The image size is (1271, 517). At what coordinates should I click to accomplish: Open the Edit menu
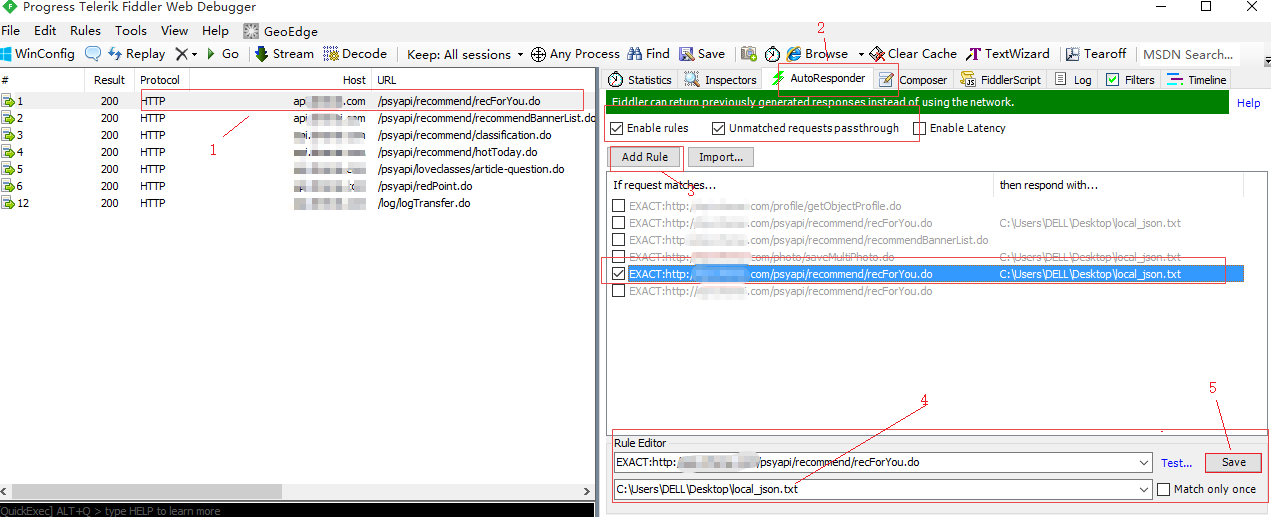tap(45, 31)
